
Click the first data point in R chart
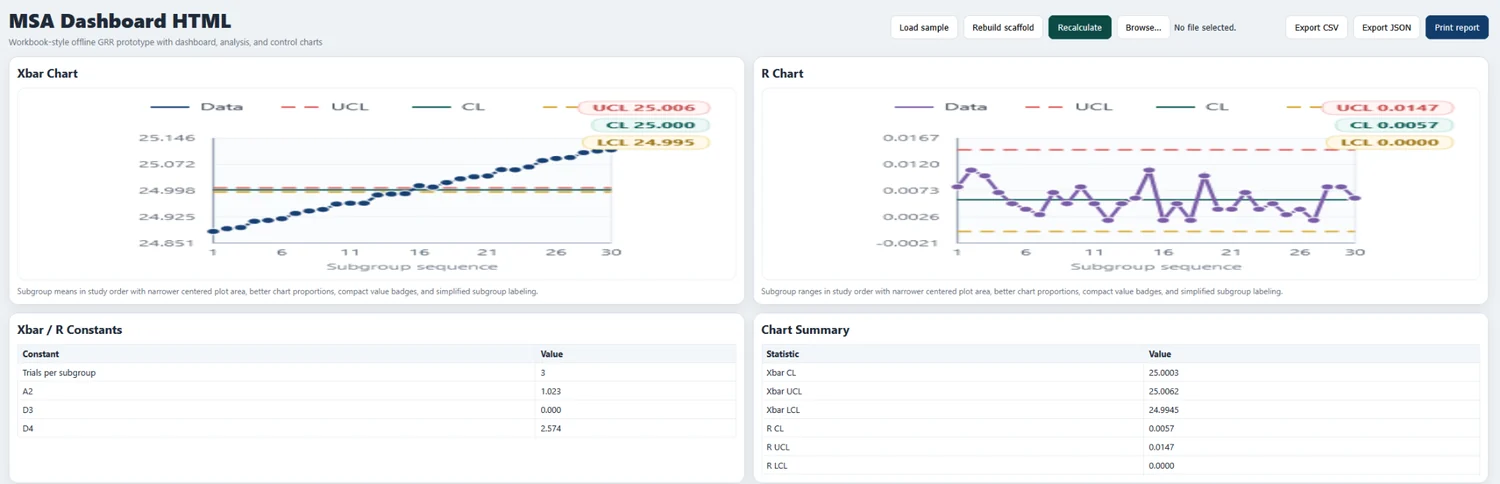click(957, 187)
